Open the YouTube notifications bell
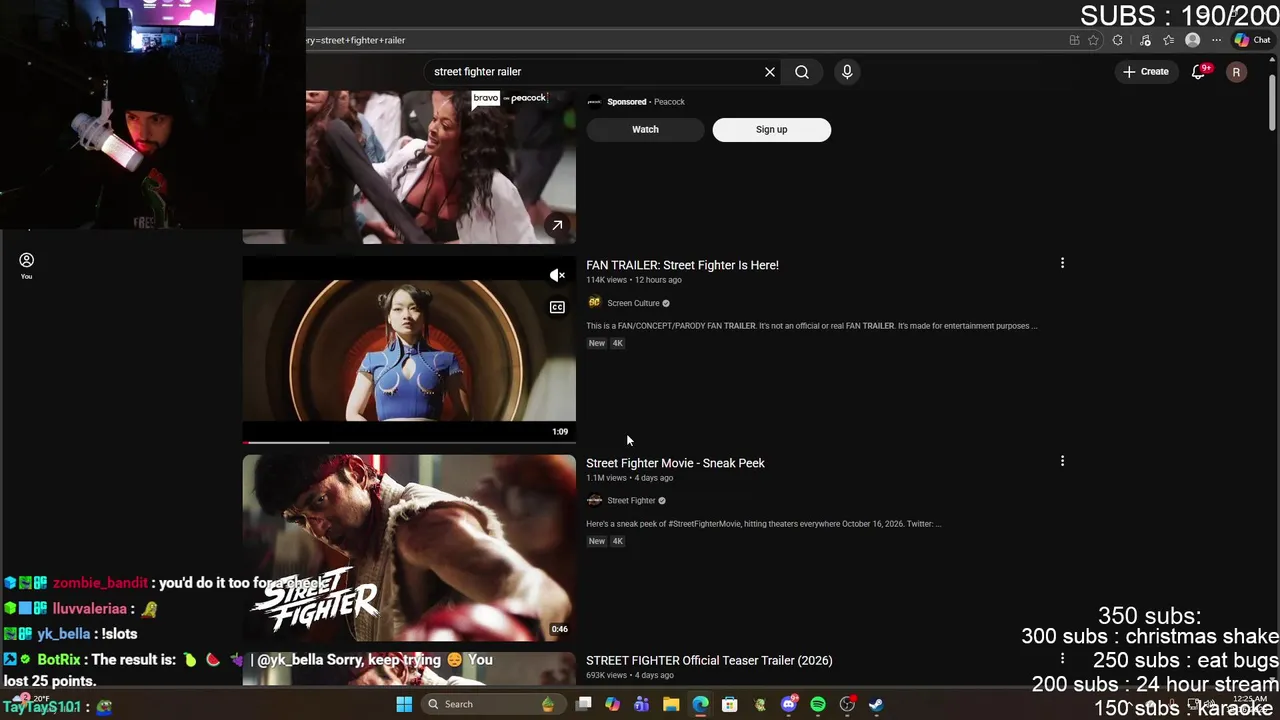The image size is (1280, 720). (1199, 72)
